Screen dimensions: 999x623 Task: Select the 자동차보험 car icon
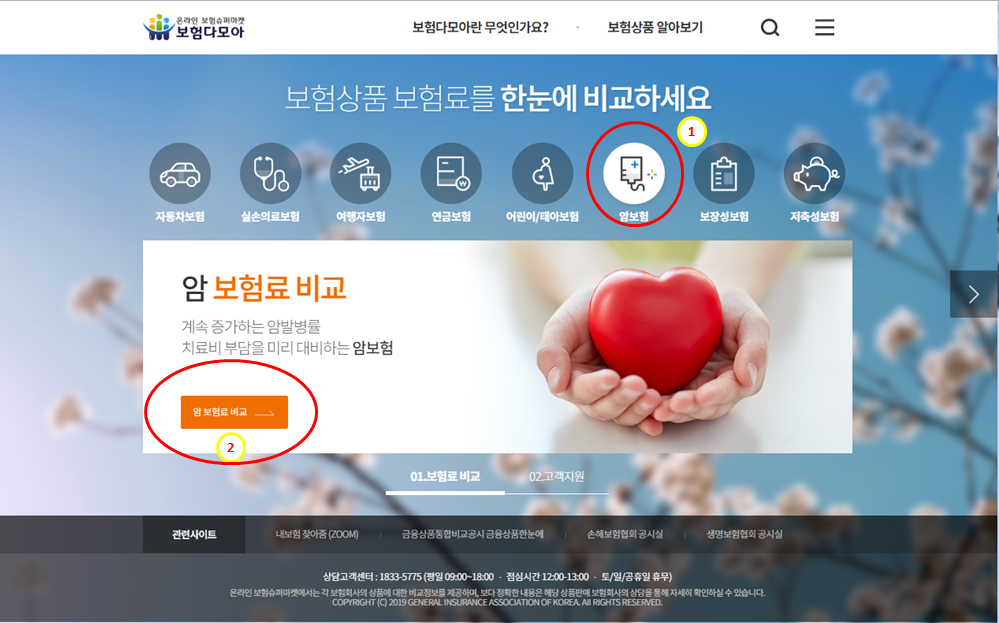pyautogui.click(x=180, y=174)
